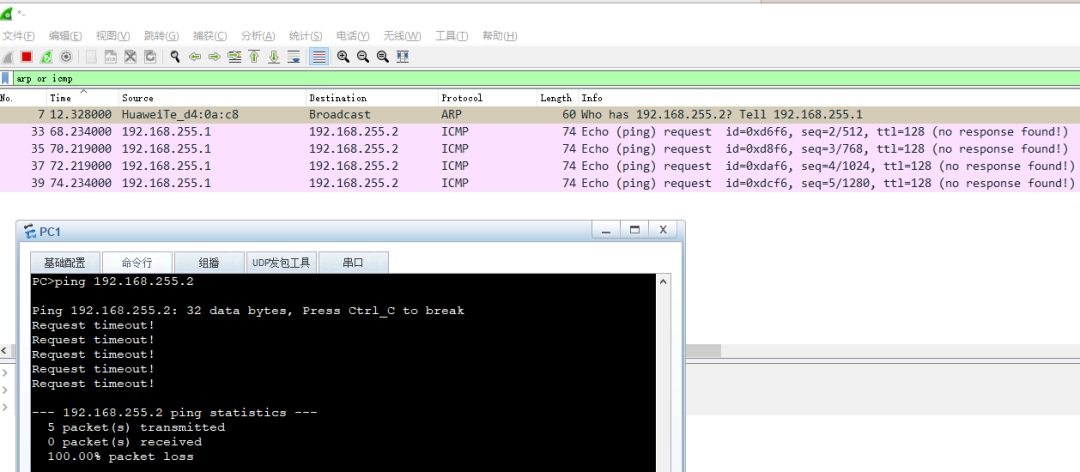Stop the running capture with red square

tap(27, 57)
